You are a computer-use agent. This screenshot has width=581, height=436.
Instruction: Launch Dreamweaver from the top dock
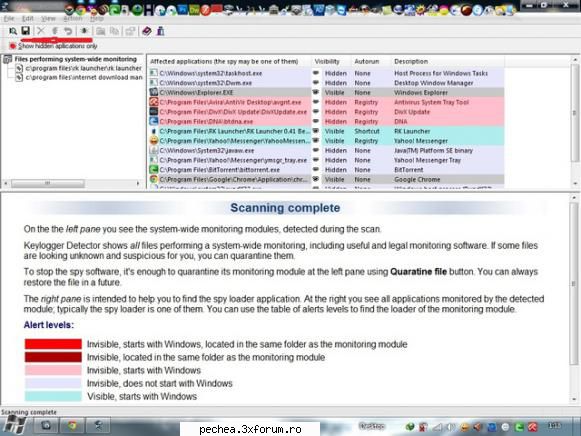194,10
